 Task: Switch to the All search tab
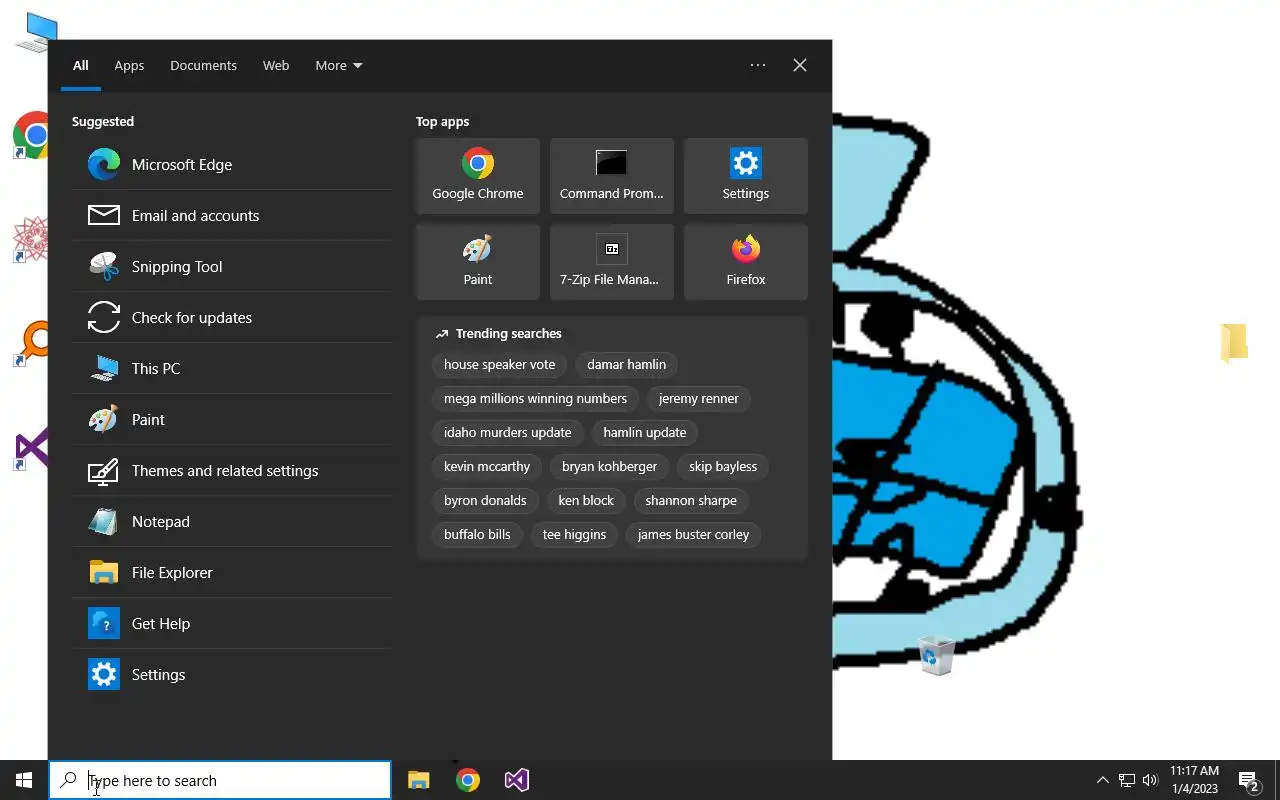click(x=80, y=65)
